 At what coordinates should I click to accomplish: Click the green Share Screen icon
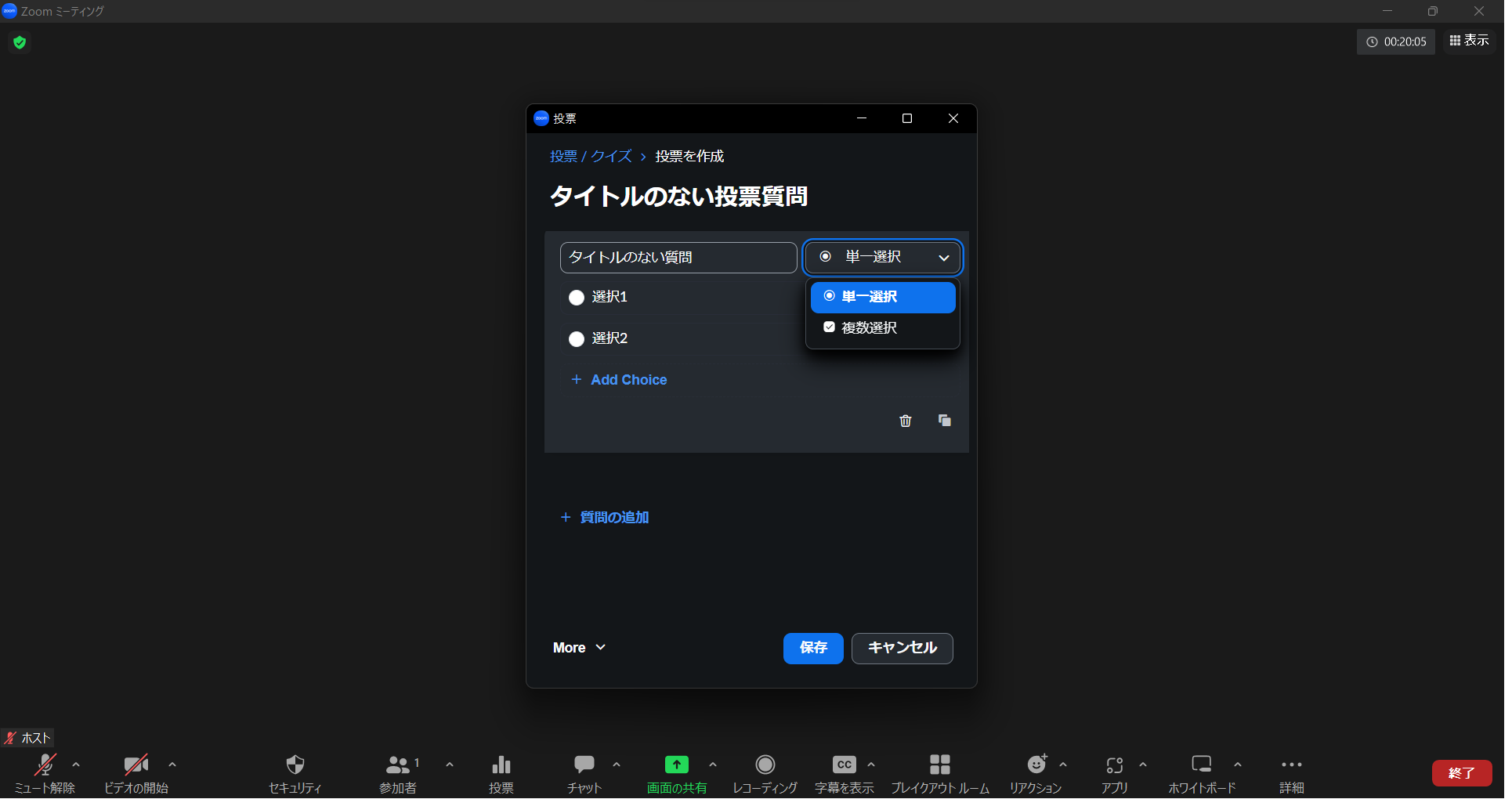click(676, 765)
